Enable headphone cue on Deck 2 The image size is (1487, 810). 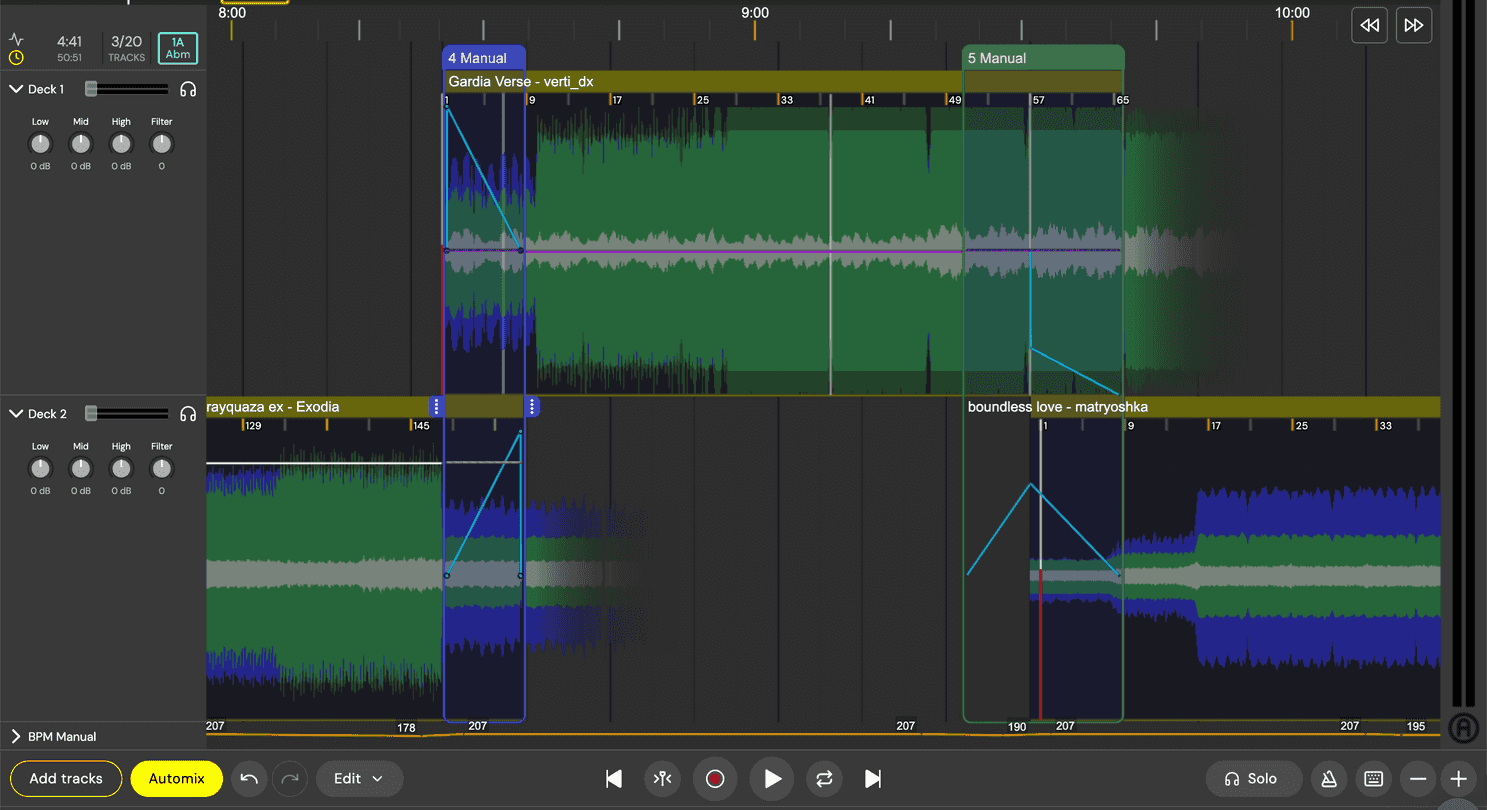point(188,413)
